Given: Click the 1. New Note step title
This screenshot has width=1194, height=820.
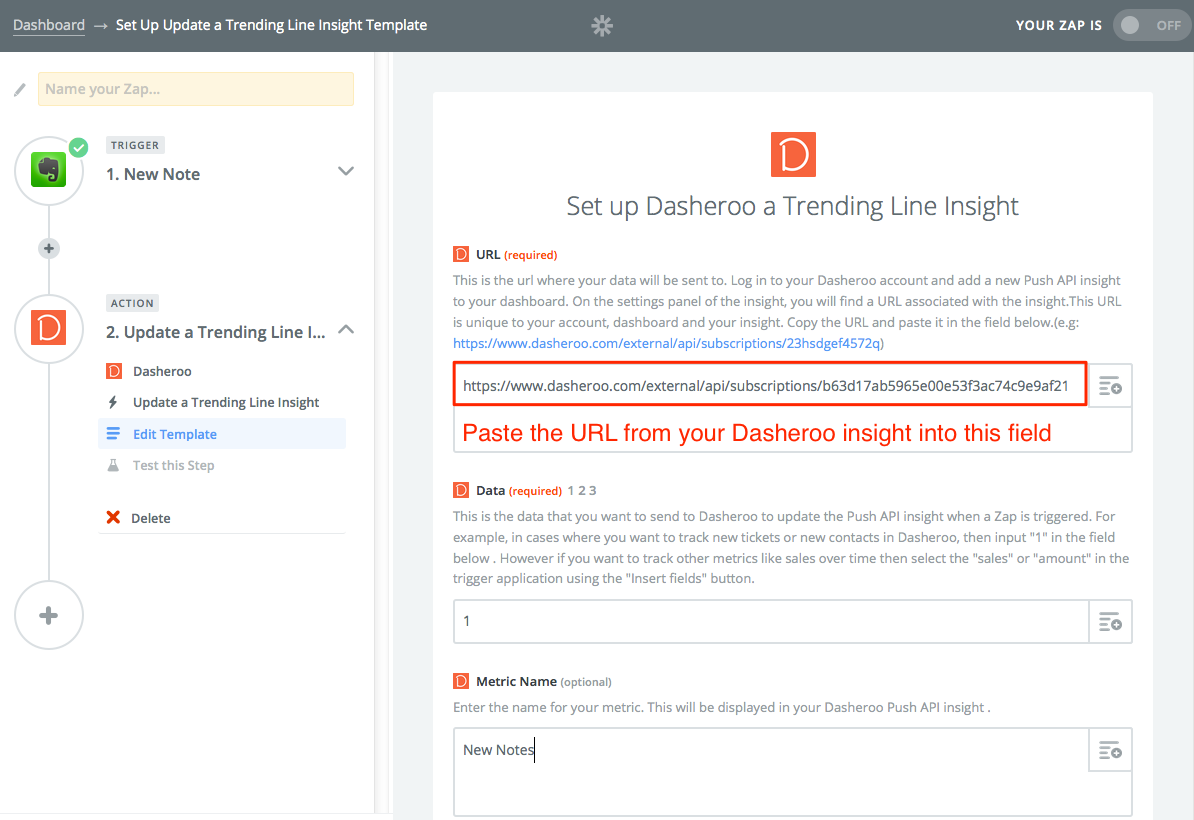Looking at the screenshot, I should pos(153,174).
